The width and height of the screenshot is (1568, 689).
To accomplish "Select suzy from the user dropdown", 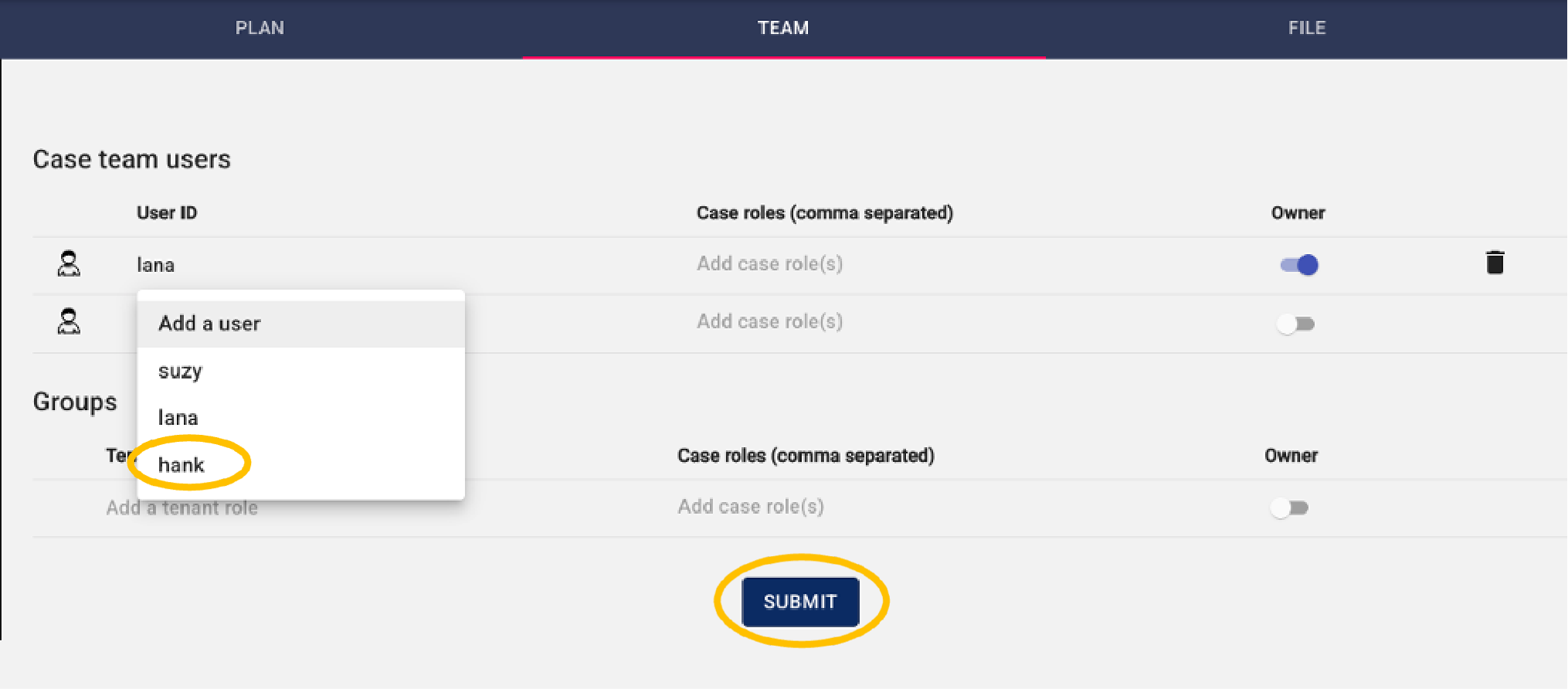I will pyautogui.click(x=179, y=371).
